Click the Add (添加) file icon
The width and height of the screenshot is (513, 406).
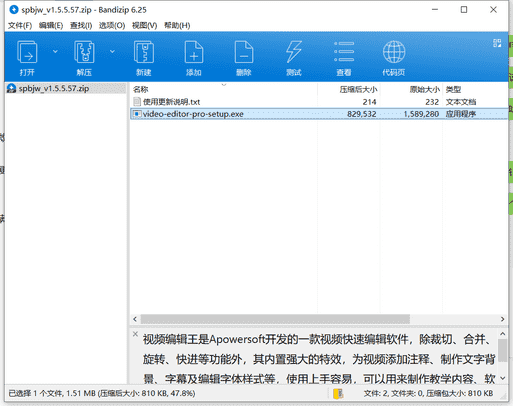tap(194, 52)
